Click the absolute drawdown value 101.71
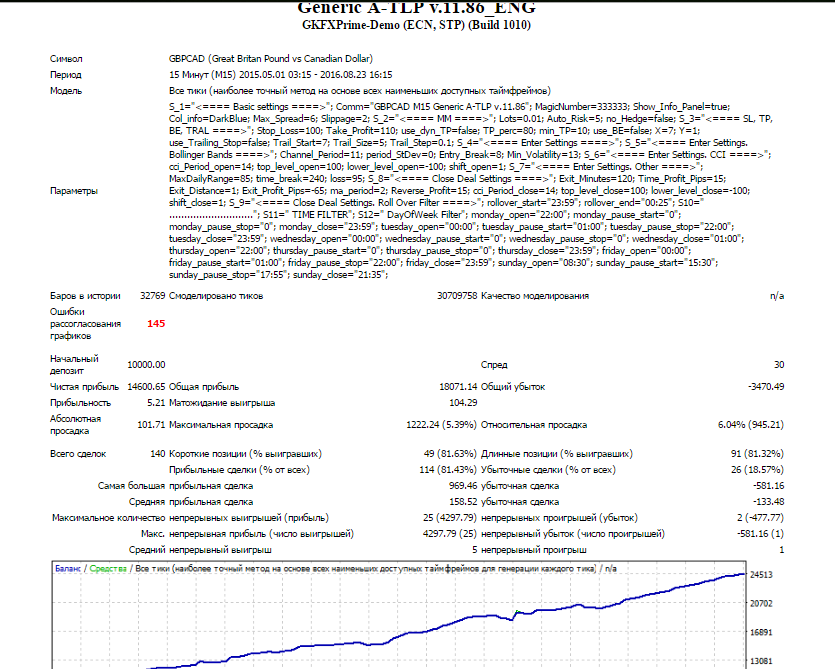835x669 pixels. pyautogui.click(x=151, y=425)
